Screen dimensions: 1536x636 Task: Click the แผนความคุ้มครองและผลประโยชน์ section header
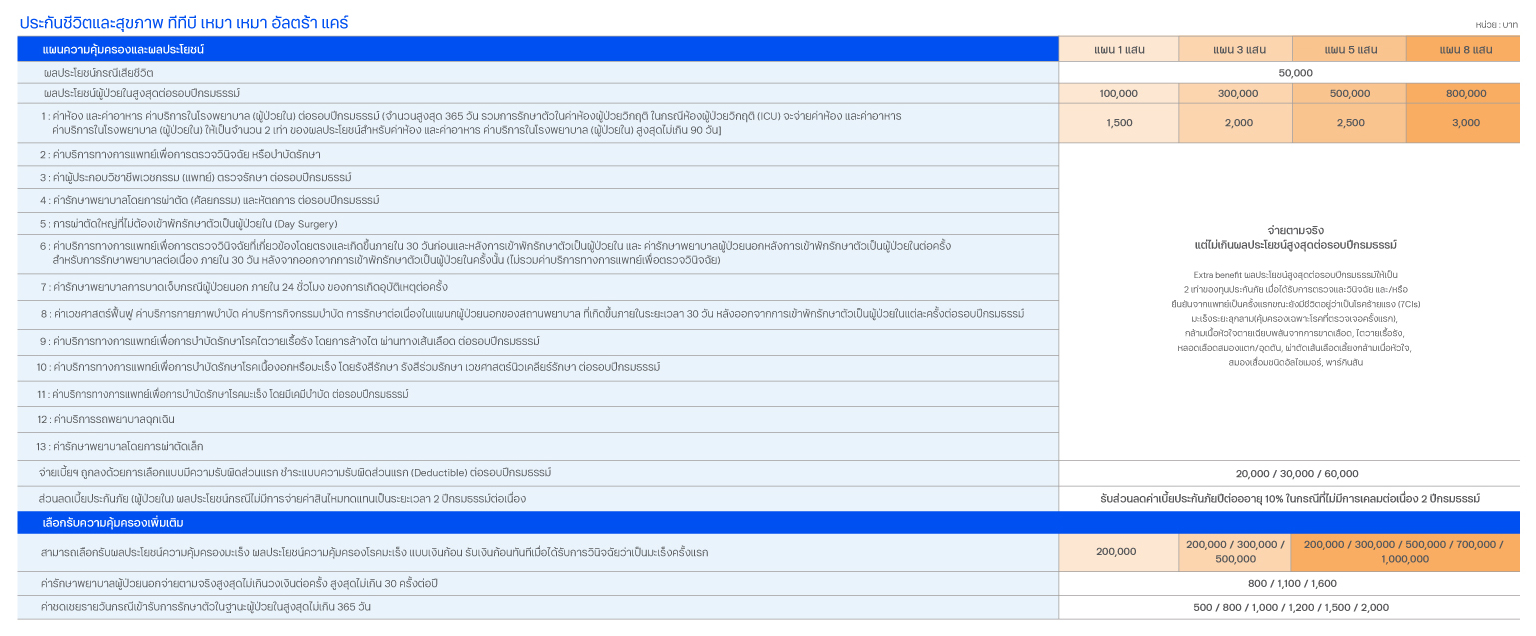tap(124, 49)
